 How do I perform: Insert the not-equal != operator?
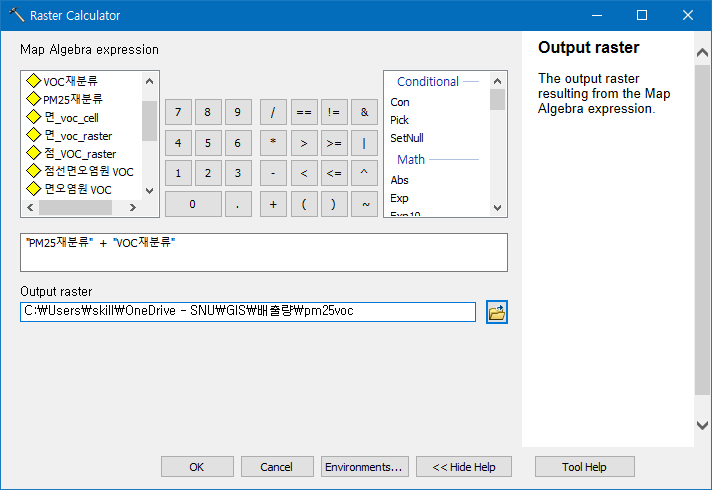(334, 112)
